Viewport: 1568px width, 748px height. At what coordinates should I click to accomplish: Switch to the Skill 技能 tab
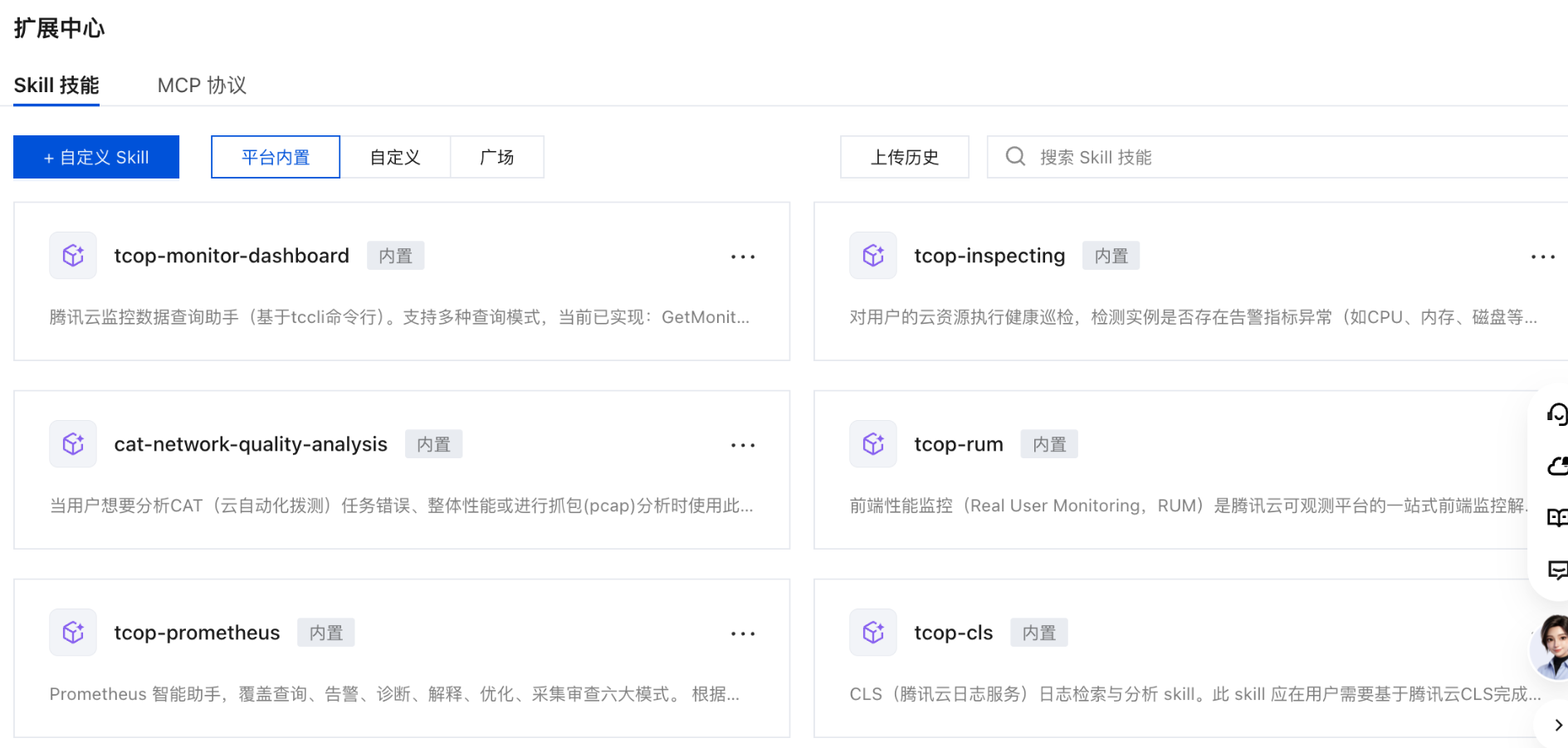pyautogui.click(x=56, y=86)
